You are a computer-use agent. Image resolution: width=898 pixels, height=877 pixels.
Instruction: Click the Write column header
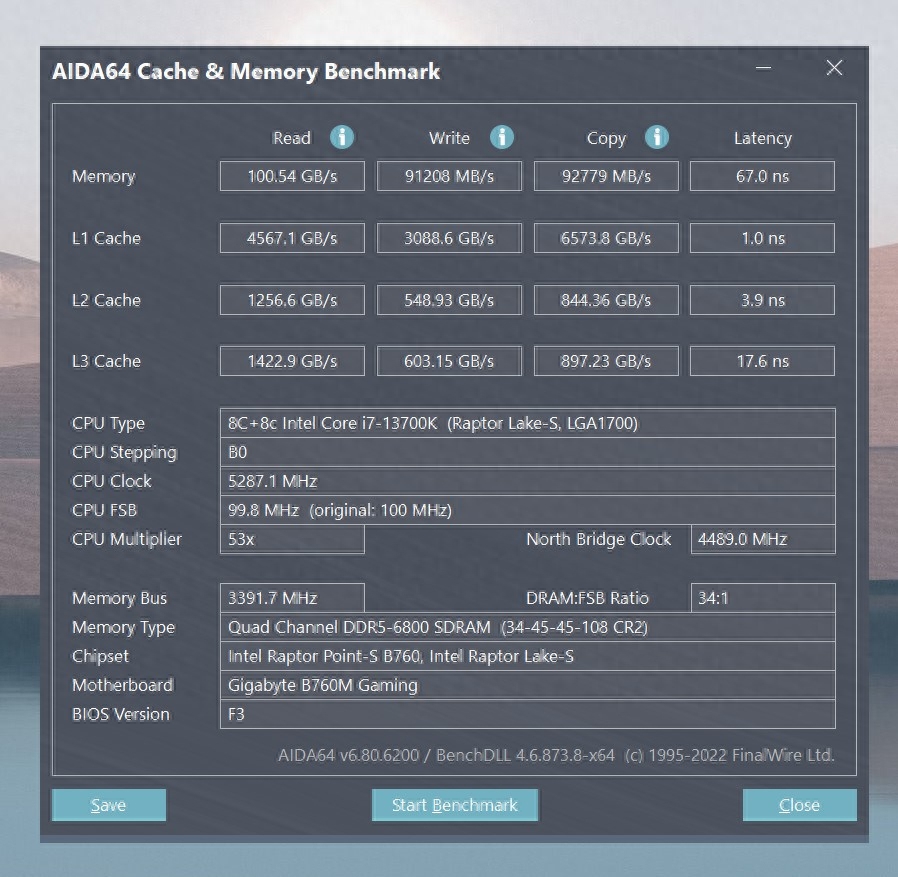coord(449,138)
